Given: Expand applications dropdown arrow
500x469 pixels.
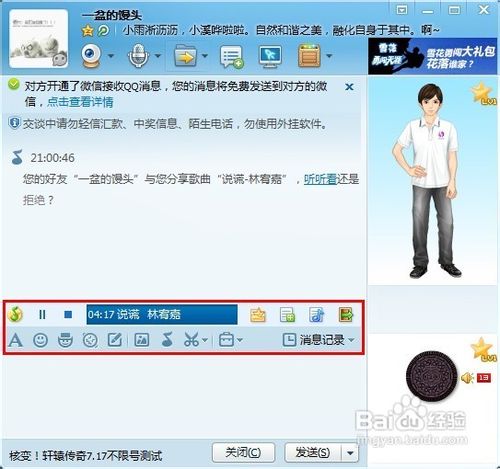Looking at the screenshot, I should tap(329, 56).
